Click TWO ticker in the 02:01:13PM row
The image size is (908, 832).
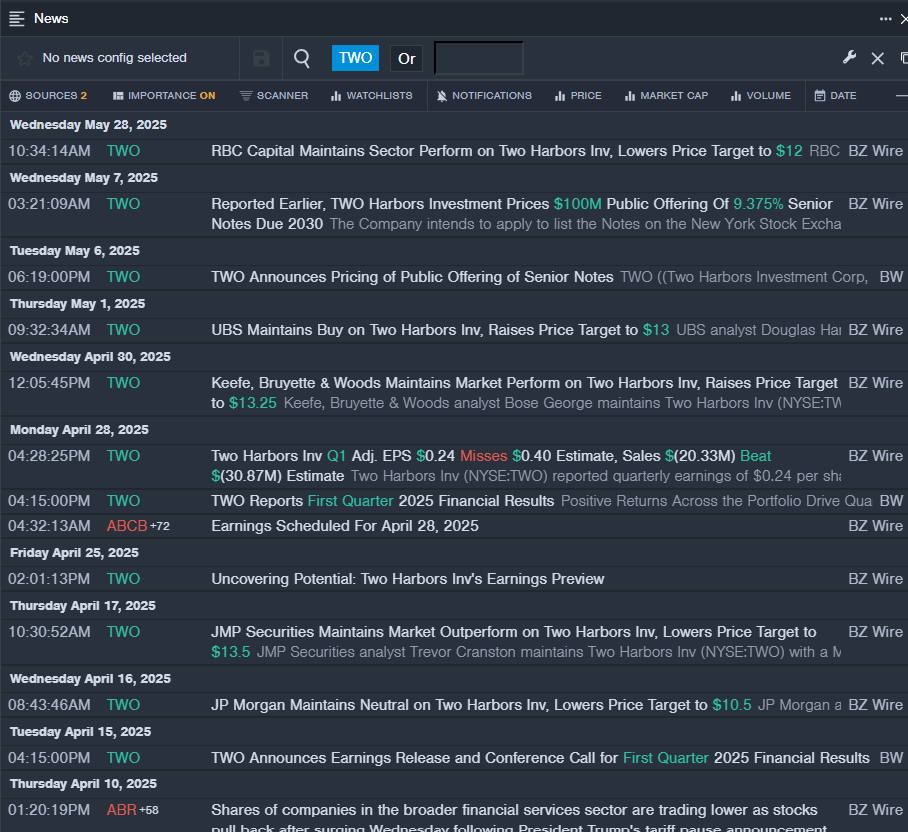(x=123, y=579)
